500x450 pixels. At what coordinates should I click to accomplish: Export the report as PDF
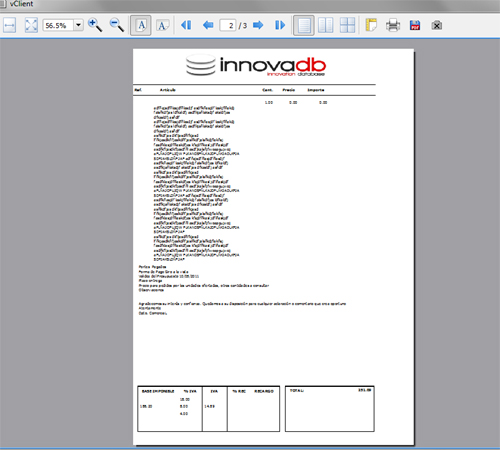(x=415, y=25)
